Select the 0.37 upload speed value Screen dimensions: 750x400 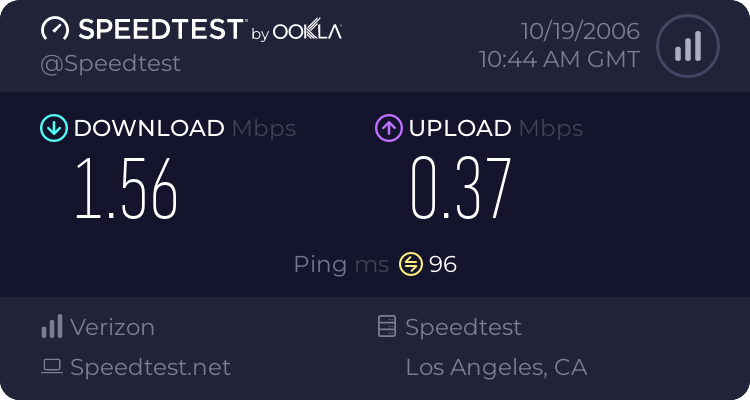click(x=461, y=187)
